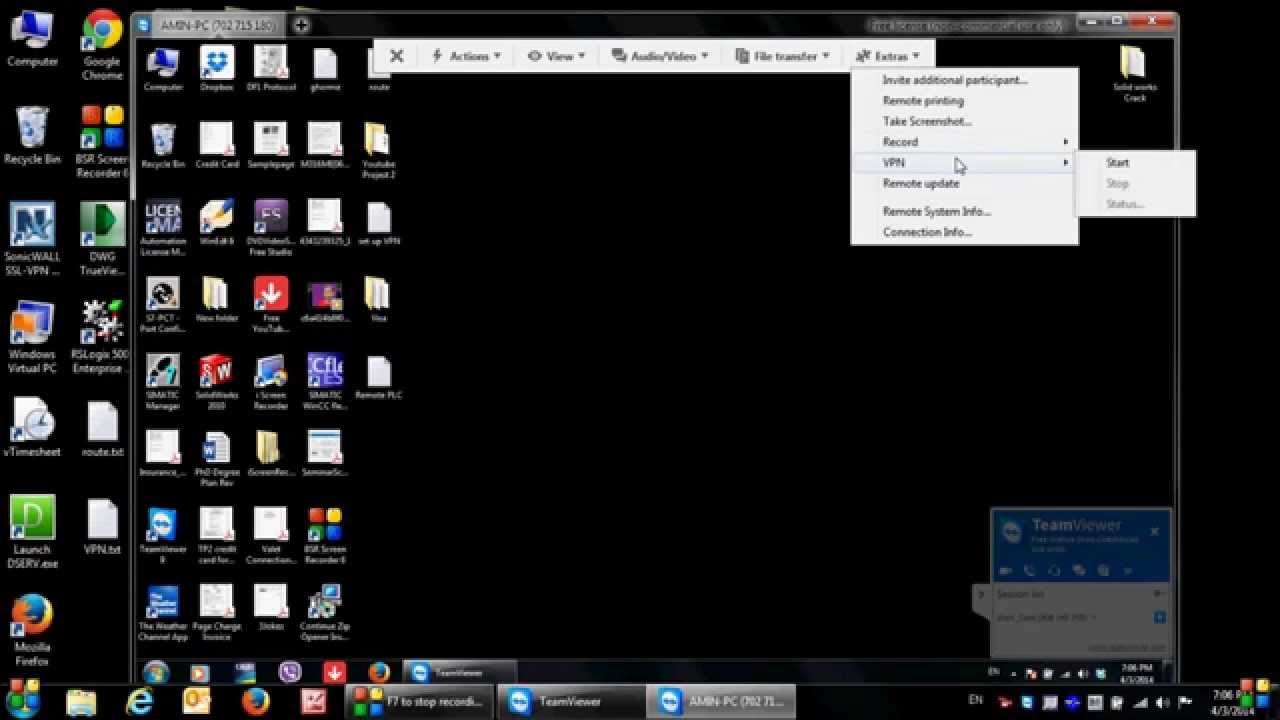Choose Take Screenshot menu entry
Image resolution: width=1280 pixels, height=720 pixels.
pos(927,121)
